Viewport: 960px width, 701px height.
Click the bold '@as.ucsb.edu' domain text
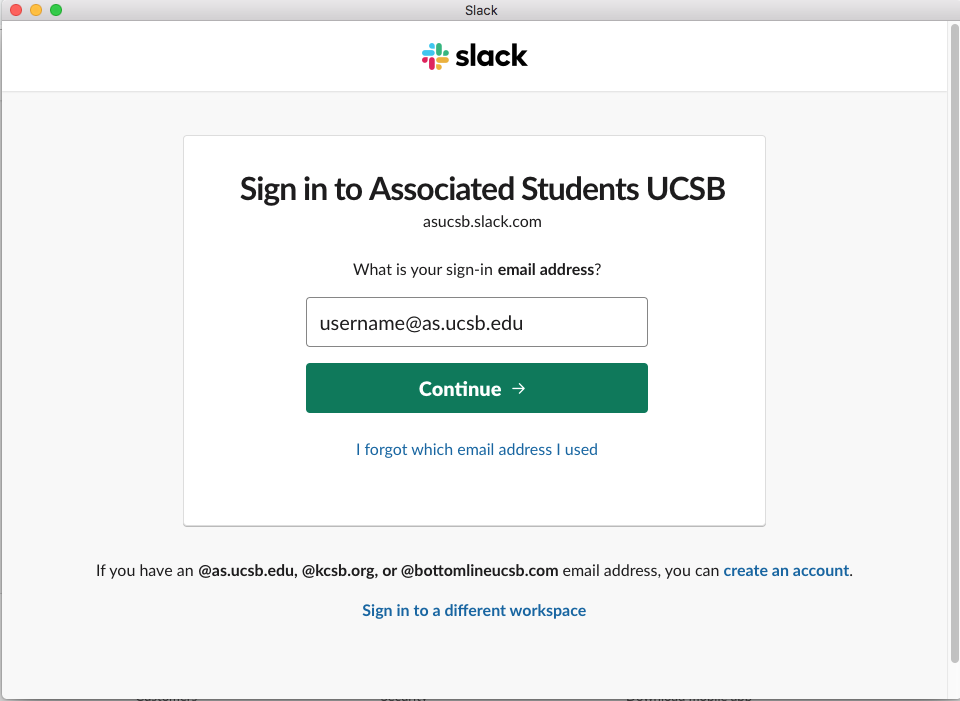click(x=246, y=571)
